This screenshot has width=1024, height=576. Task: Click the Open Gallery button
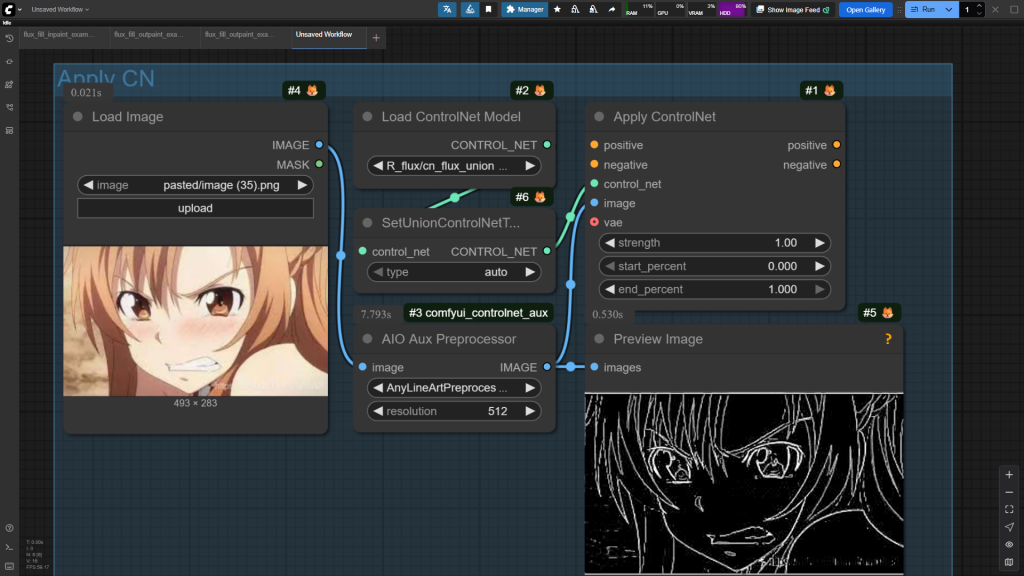click(865, 9)
